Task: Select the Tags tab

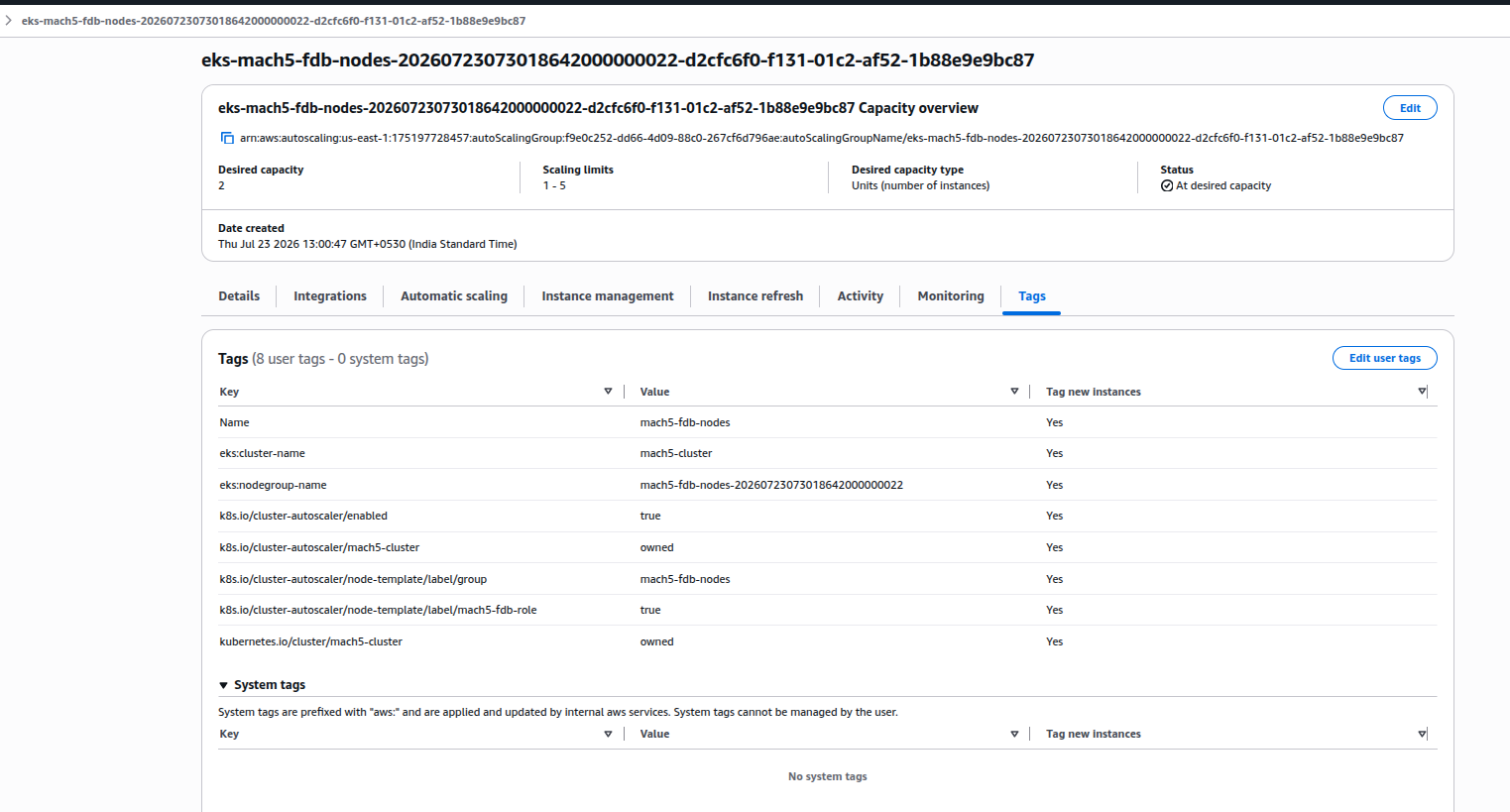Action: (1032, 296)
